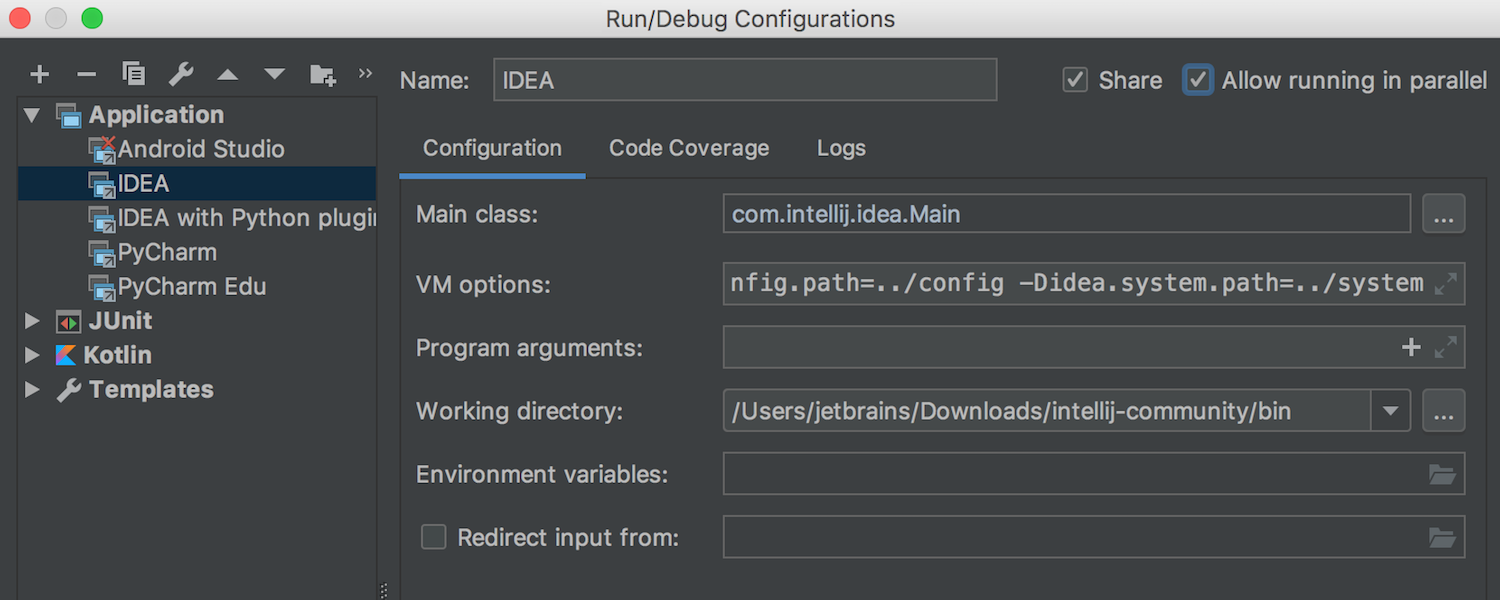Select the Templates group
This screenshot has width=1500, height=600.
[197, 389]
